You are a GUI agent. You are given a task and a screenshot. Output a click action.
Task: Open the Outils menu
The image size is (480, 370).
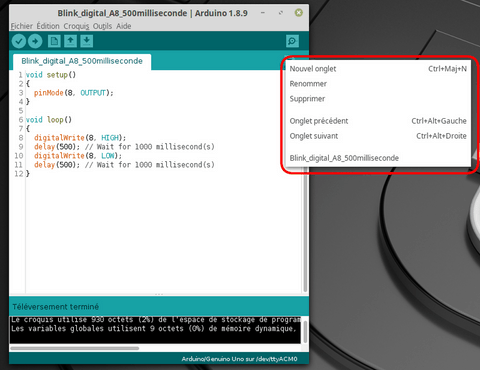click(x=102, y=26)
